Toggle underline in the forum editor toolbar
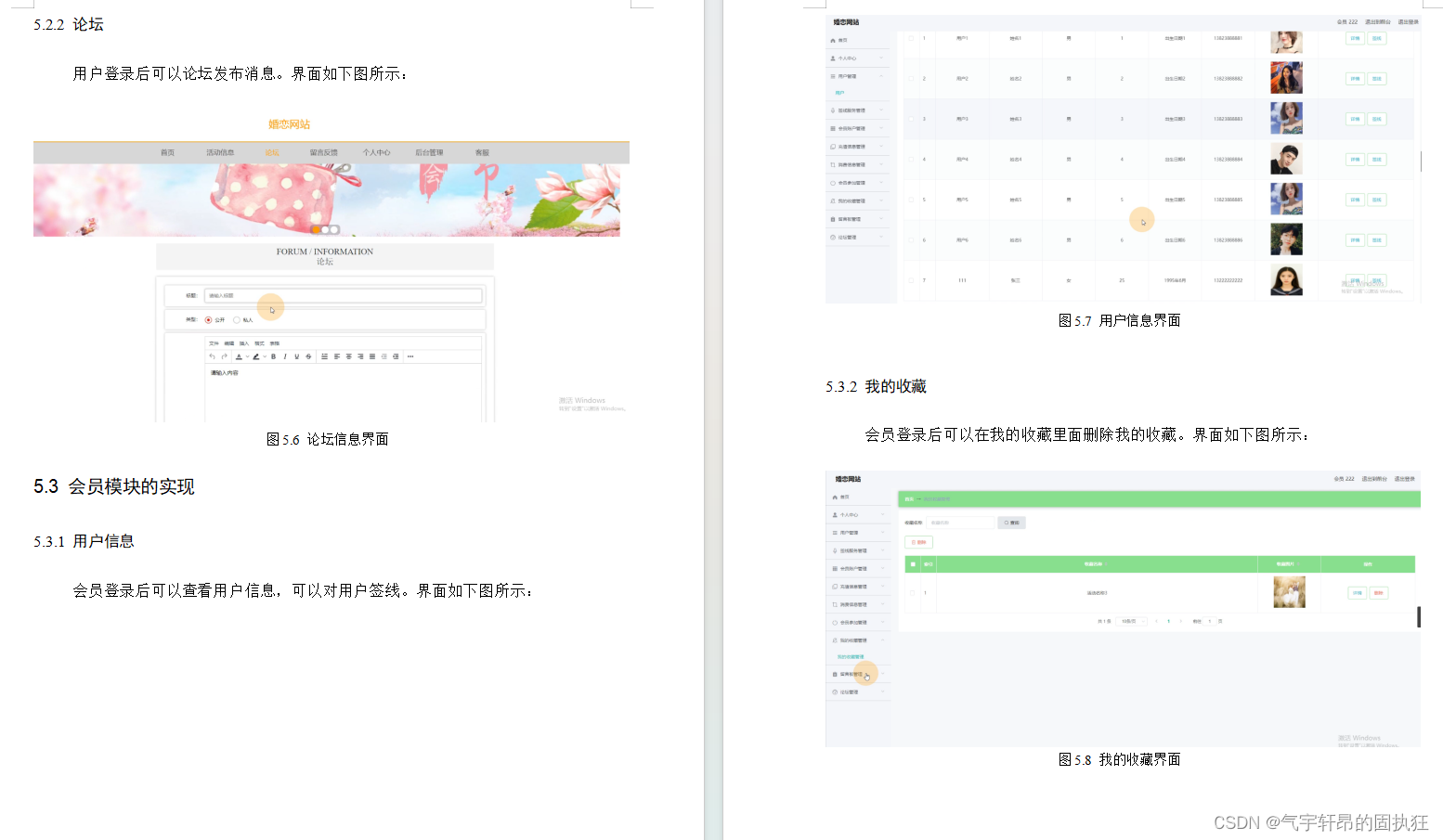Image resolution: width=1443 pixels, height=840 pixels. [297, 356]
